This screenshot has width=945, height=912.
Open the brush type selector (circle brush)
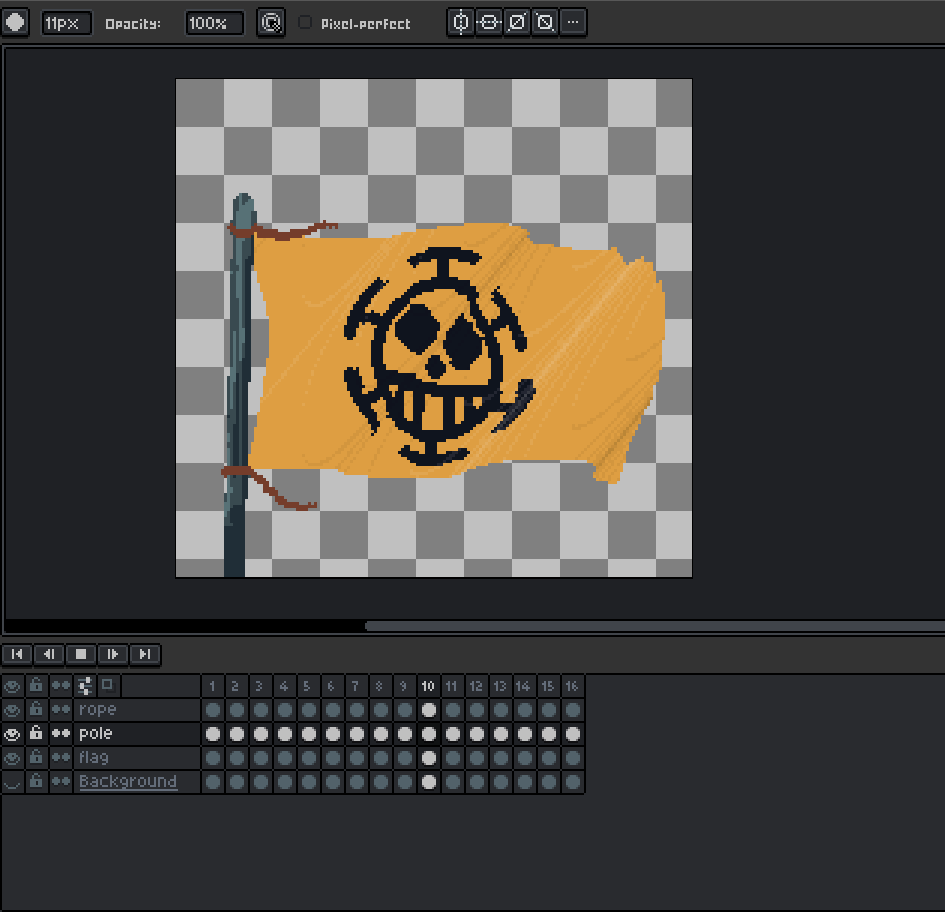[15, 23]
